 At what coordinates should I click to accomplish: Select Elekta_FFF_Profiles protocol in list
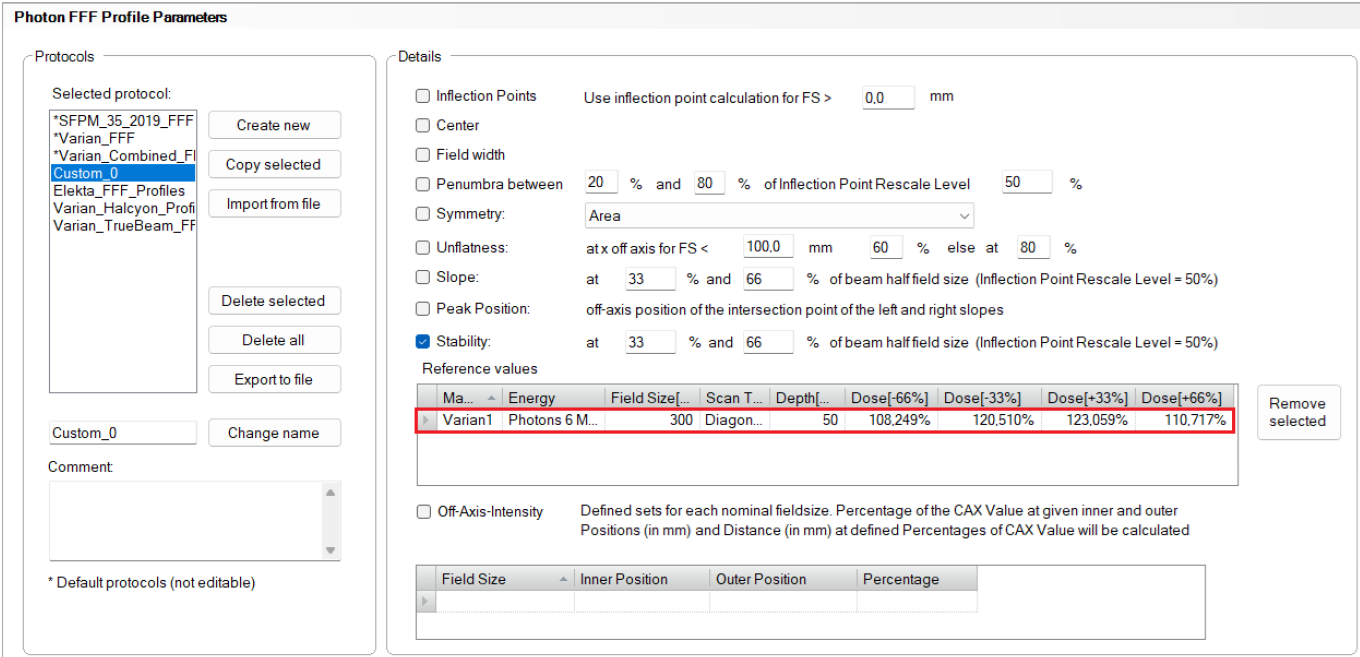pos(119,190)
